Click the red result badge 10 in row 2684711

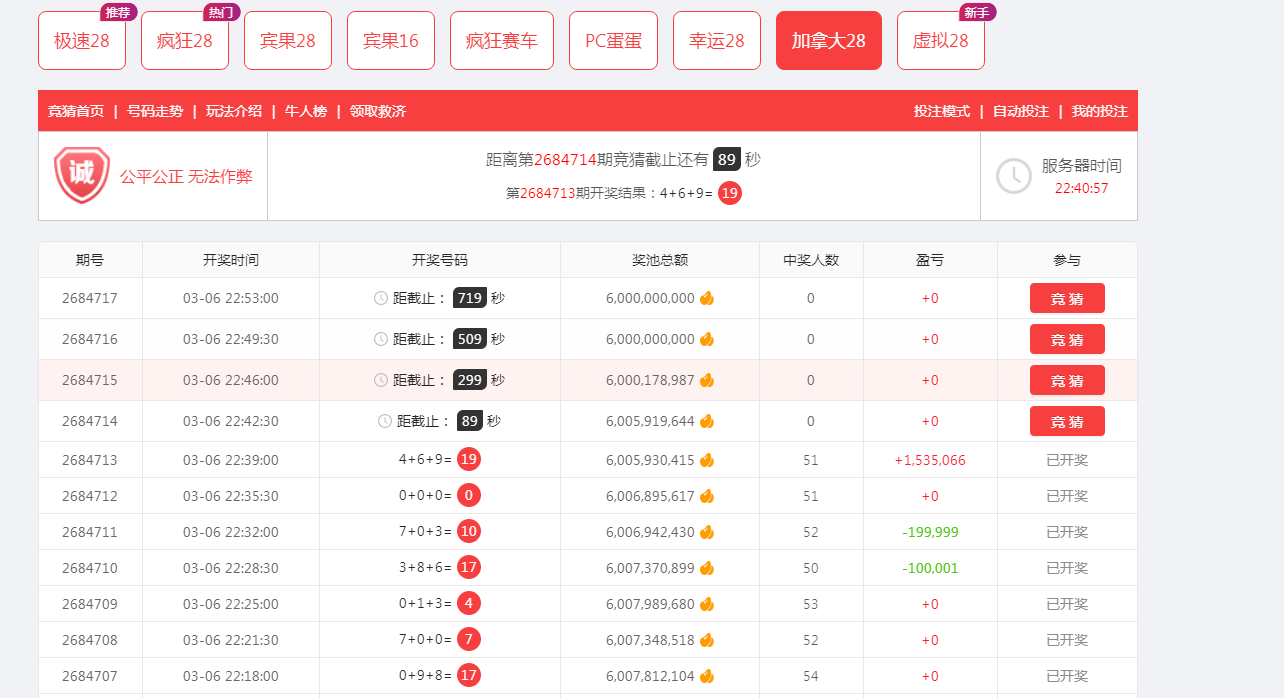point(469,532)
